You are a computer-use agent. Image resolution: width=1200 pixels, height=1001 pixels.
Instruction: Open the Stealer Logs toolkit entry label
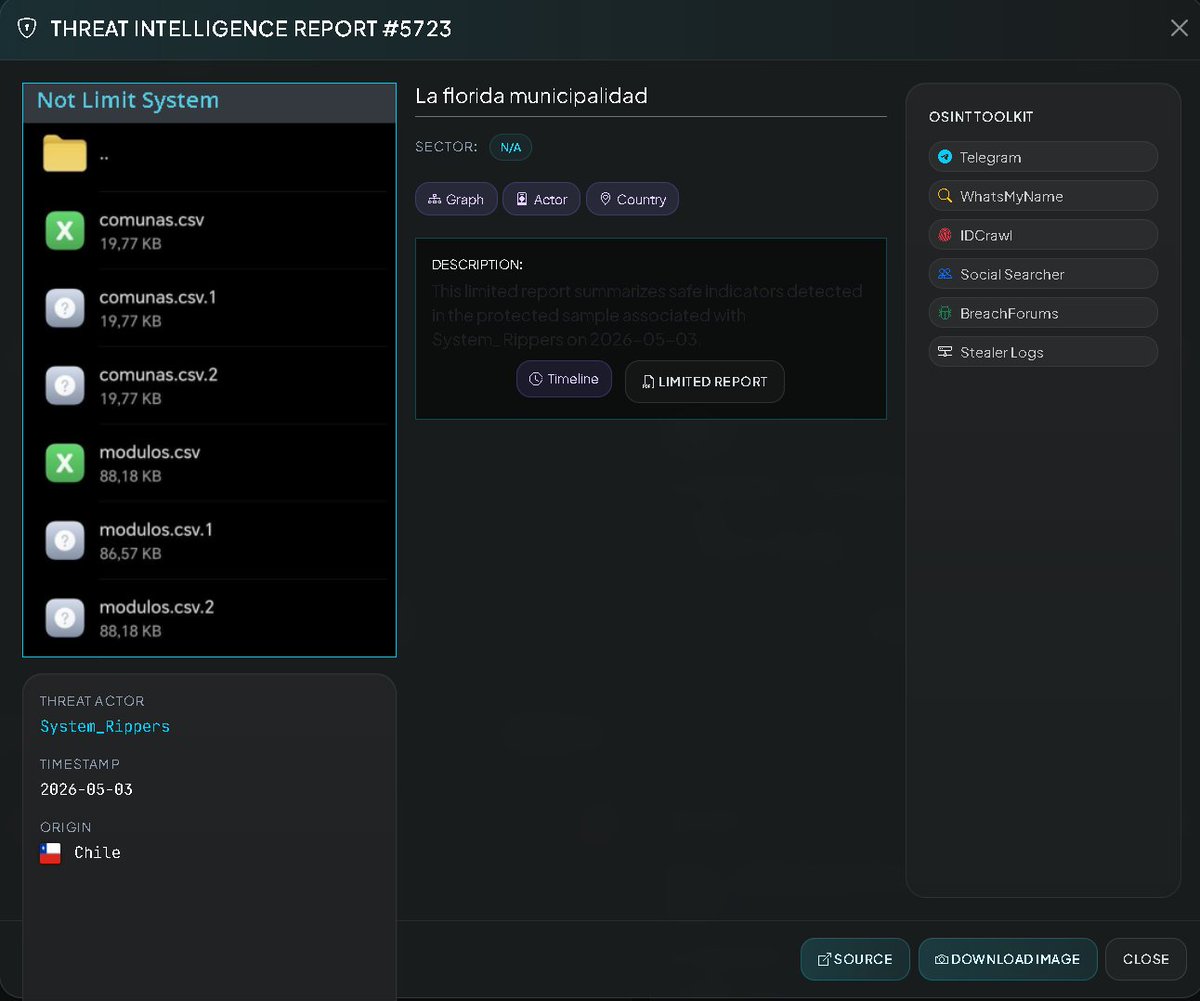(x=1002, y=352)
